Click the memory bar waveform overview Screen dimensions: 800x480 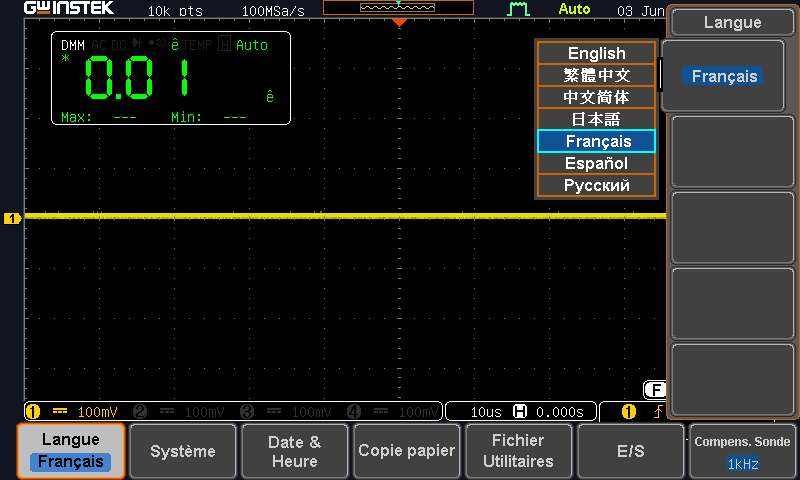coord(398,8)
